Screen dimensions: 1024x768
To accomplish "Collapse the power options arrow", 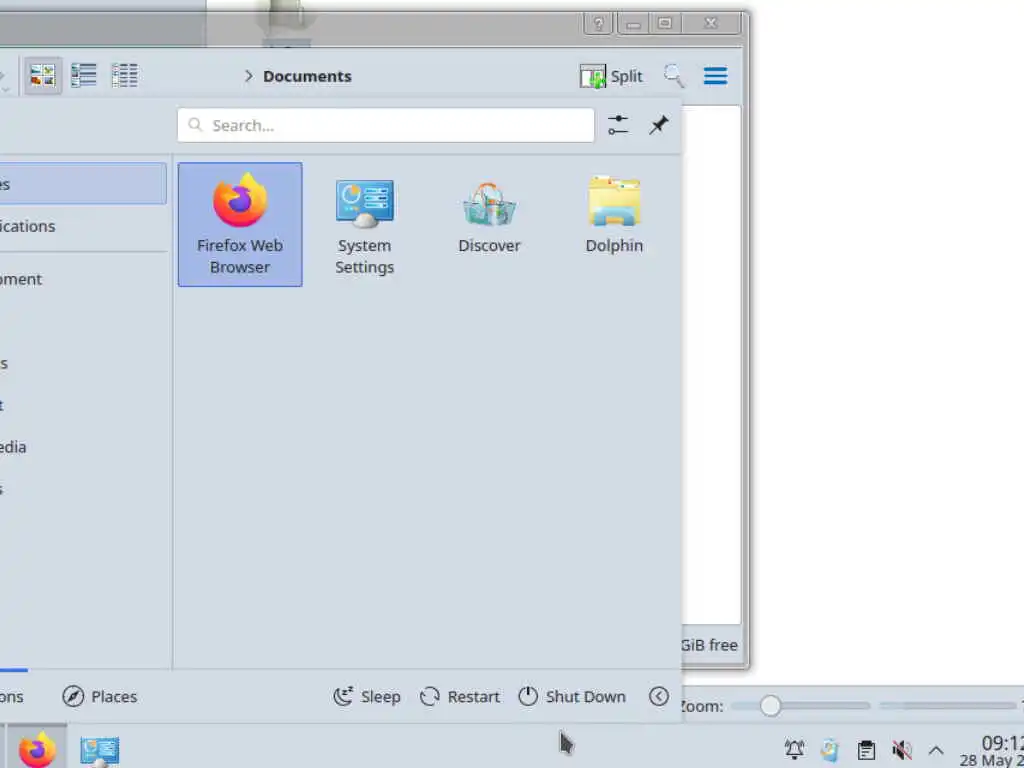I will [658, 696].
